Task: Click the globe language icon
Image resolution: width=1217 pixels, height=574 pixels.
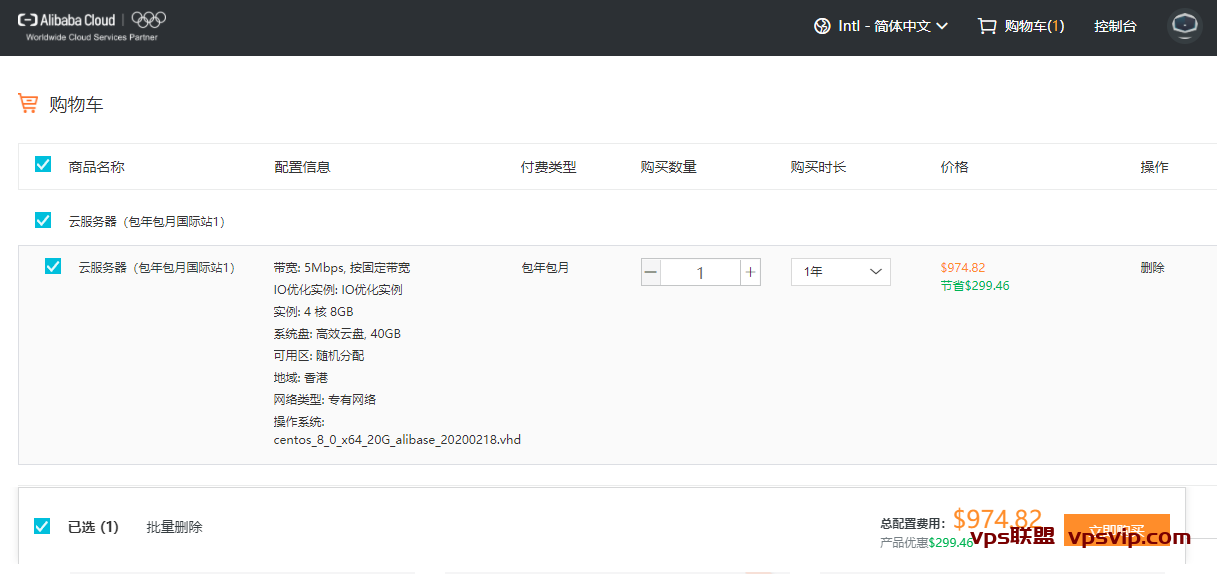Action: [x=822, y=26]
